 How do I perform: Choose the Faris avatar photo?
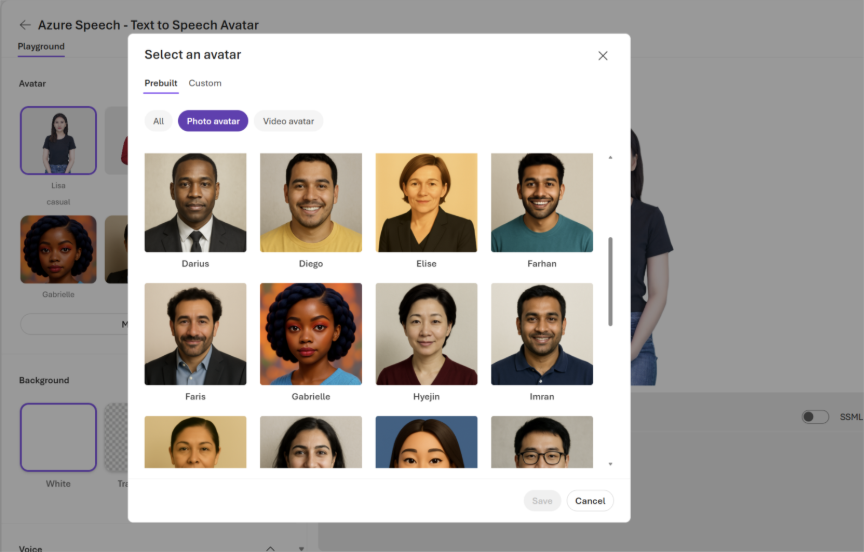[196, 334]
